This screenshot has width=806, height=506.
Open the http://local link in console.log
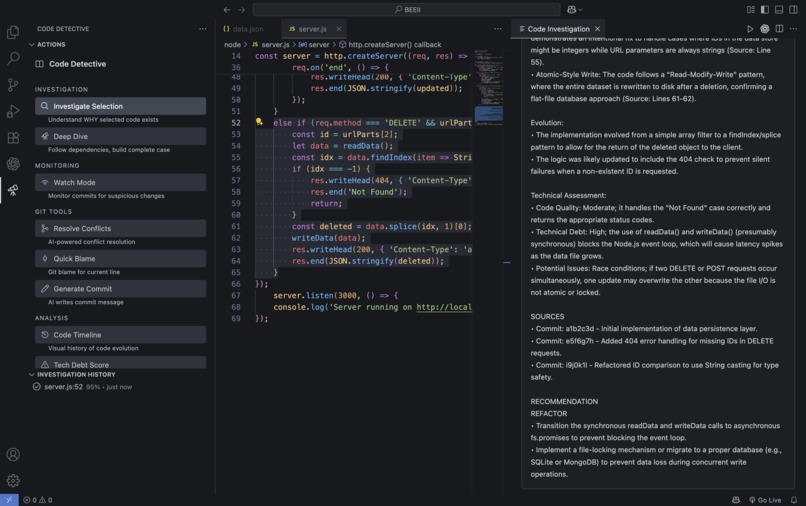(444, 307)
